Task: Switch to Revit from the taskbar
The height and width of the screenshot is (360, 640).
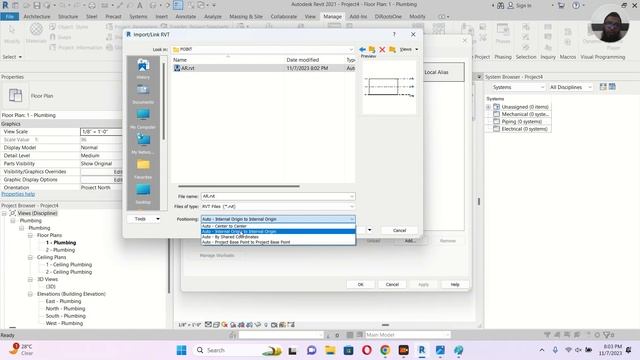Action: tap(422, 350)
